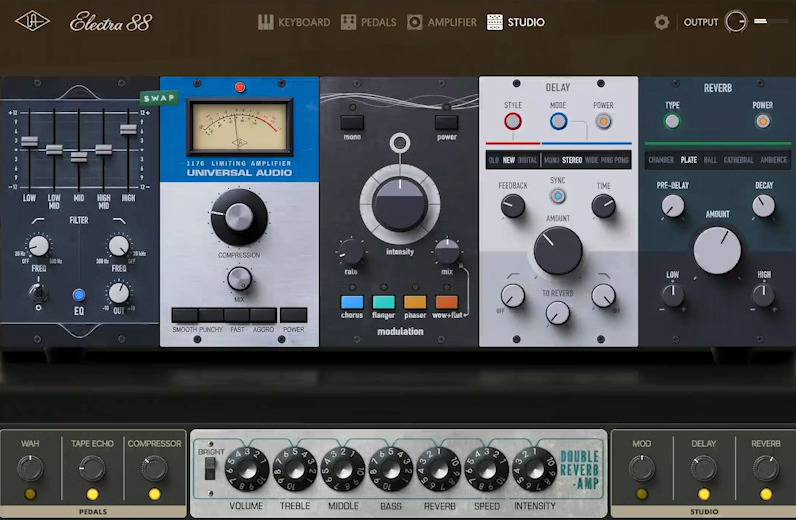Click the modulation intensity knob
This screenshot has width=796, height=520.
(x=400, y=204)
